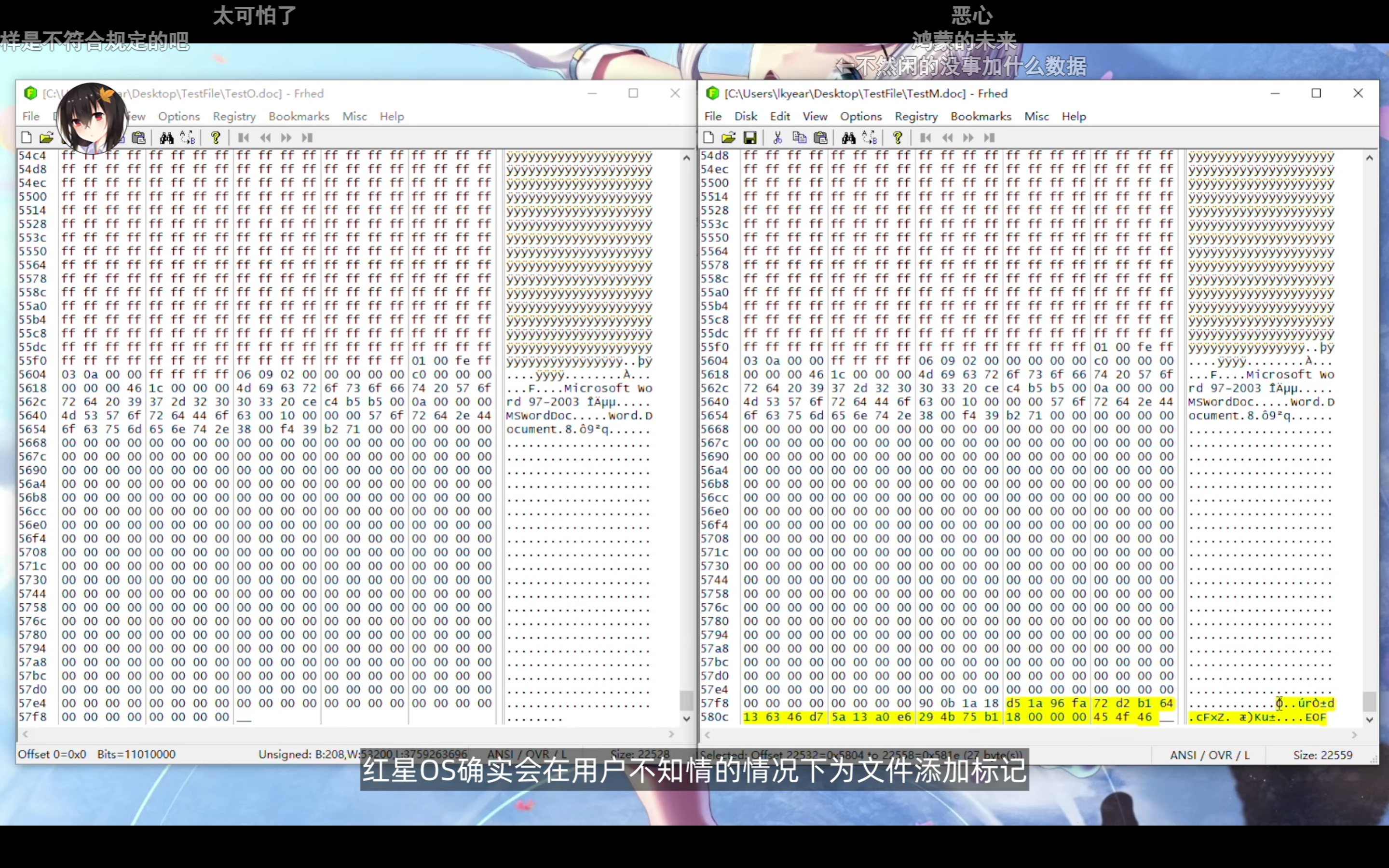The height and width of the screenshot is (868, 1389).
Task: Open Help menu in TestO.doc window
Action: [392, 117]
